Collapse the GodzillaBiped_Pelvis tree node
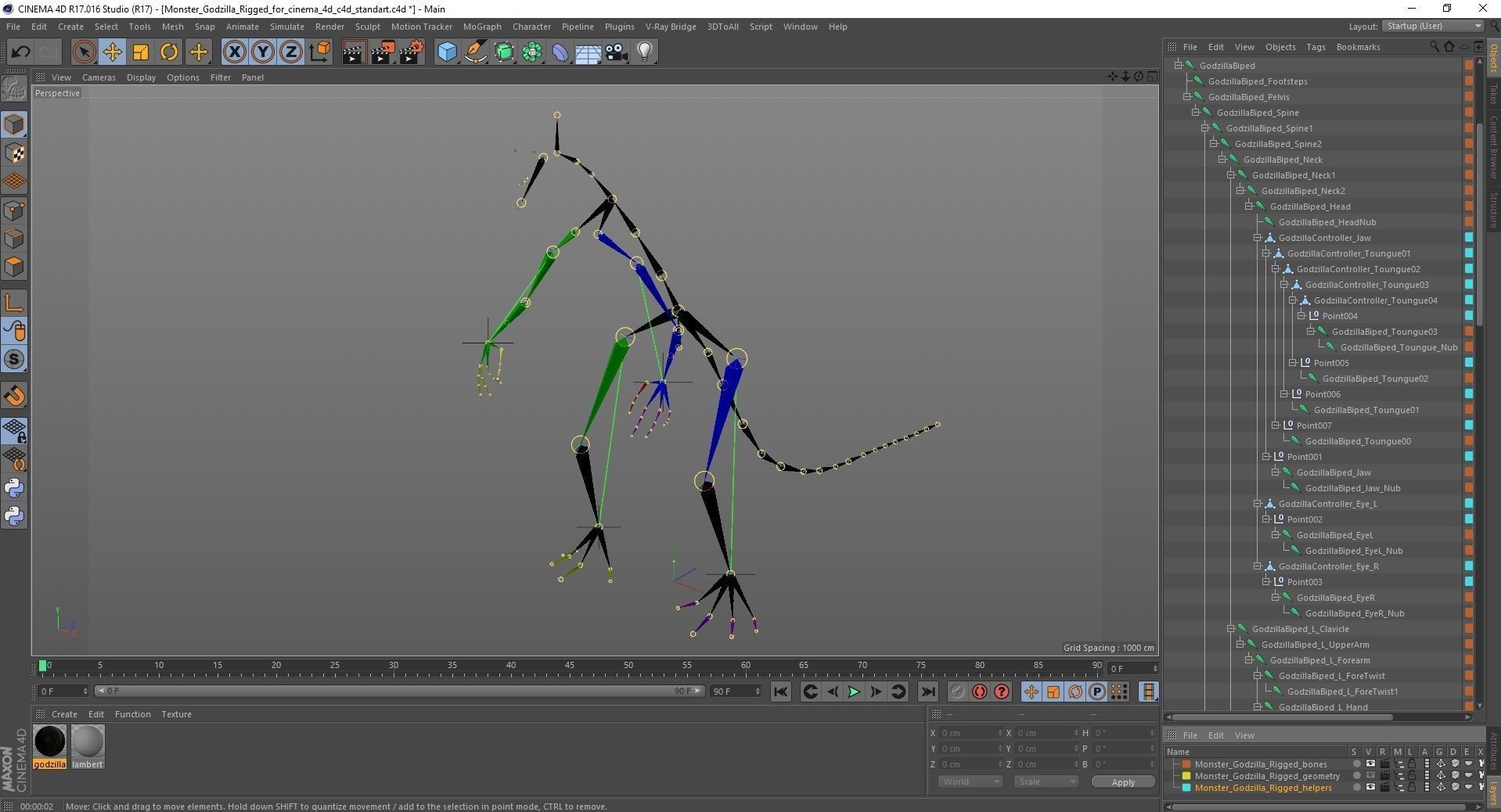 (1187, 97)
